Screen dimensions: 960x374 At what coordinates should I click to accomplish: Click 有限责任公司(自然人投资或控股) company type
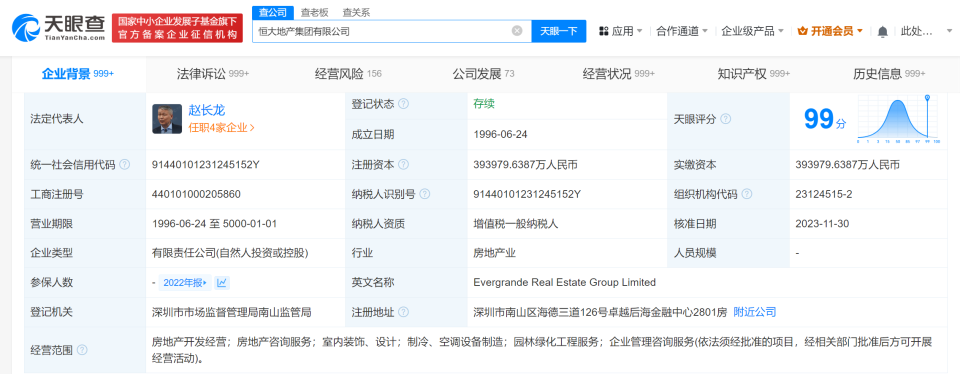point(230,253)
